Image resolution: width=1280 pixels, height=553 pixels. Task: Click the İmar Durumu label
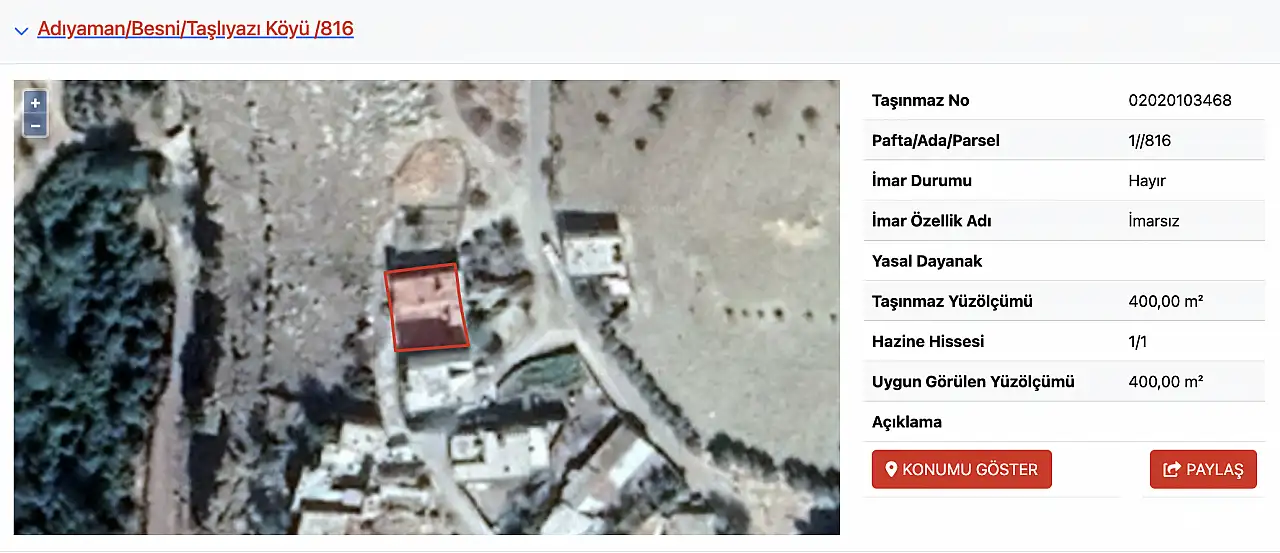pyautogui.click(x=922, y=181)
